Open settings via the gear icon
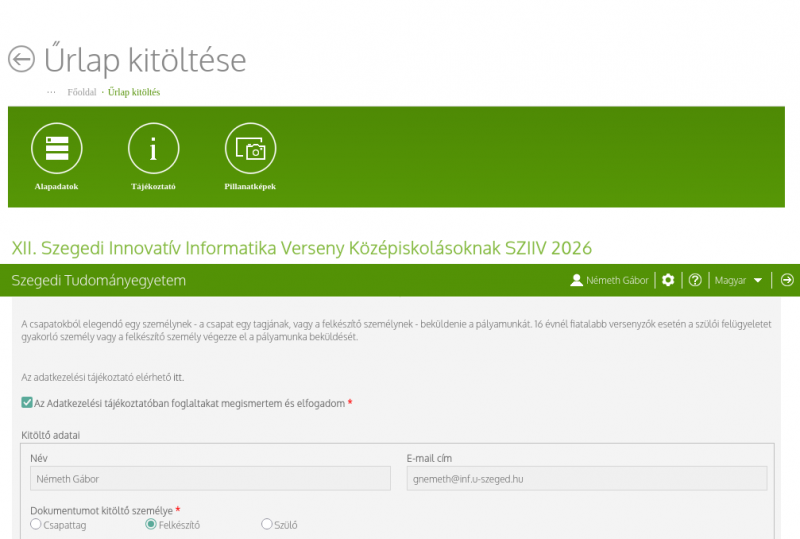 coord(668,280)
